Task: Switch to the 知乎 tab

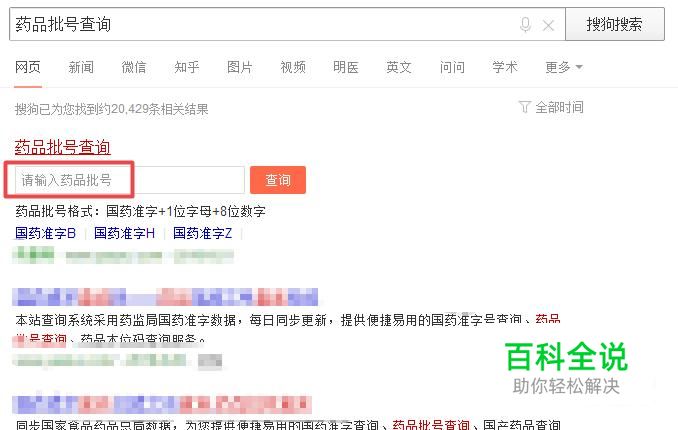Action: 187,67
